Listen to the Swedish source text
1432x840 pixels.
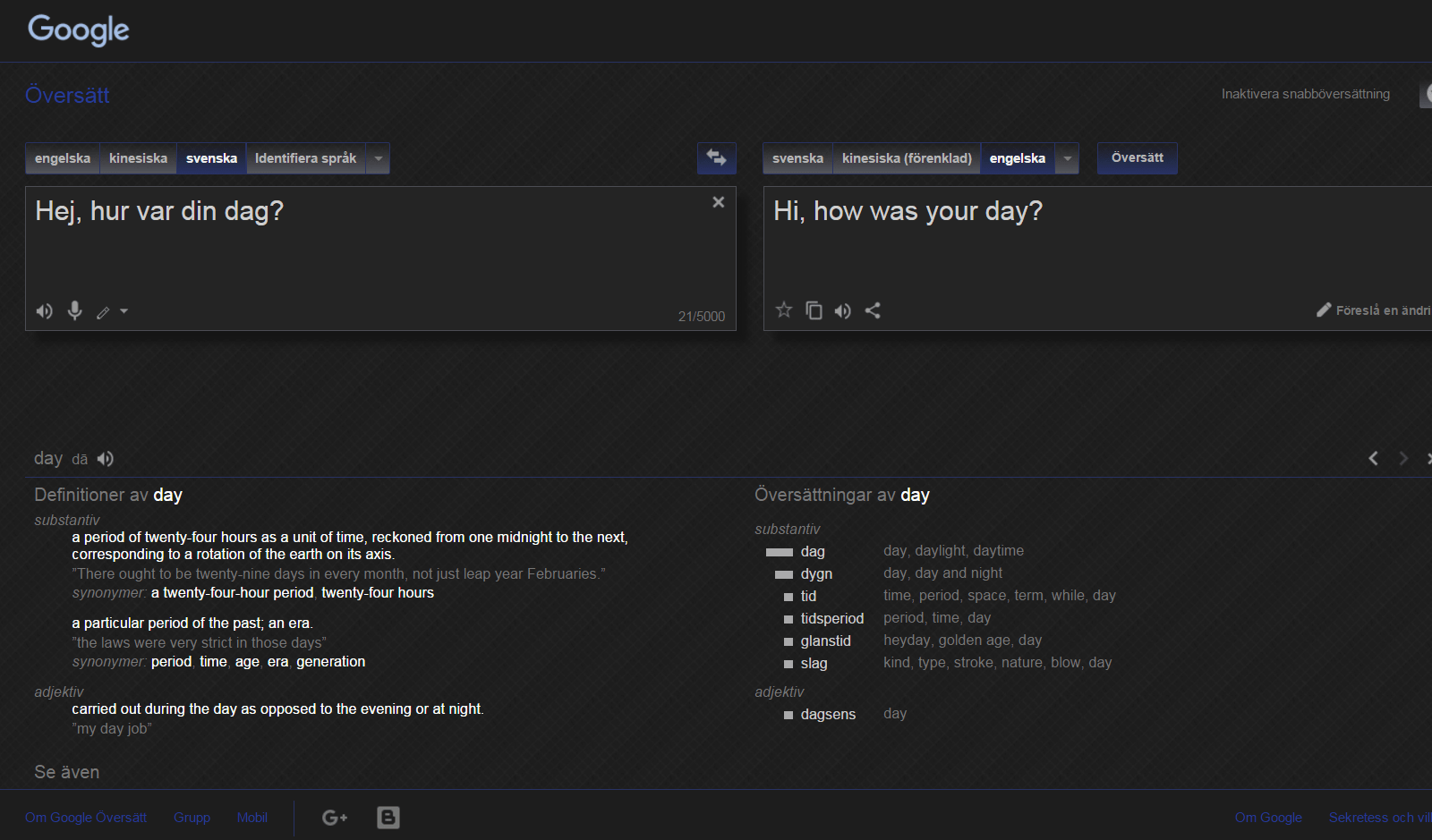pos(45,311)
